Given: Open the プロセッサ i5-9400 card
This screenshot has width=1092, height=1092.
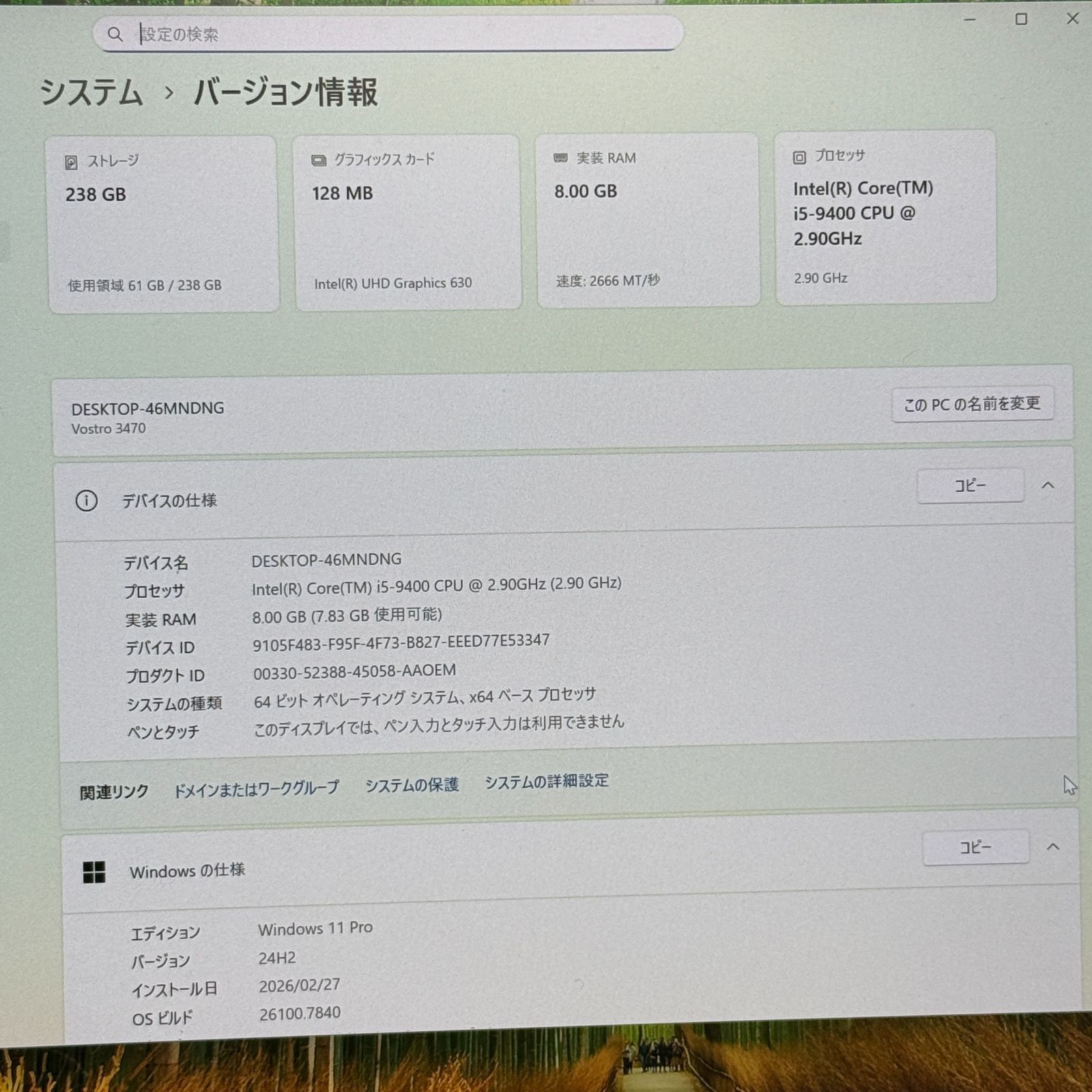Looking at the screenshot, I should point(886,216).
